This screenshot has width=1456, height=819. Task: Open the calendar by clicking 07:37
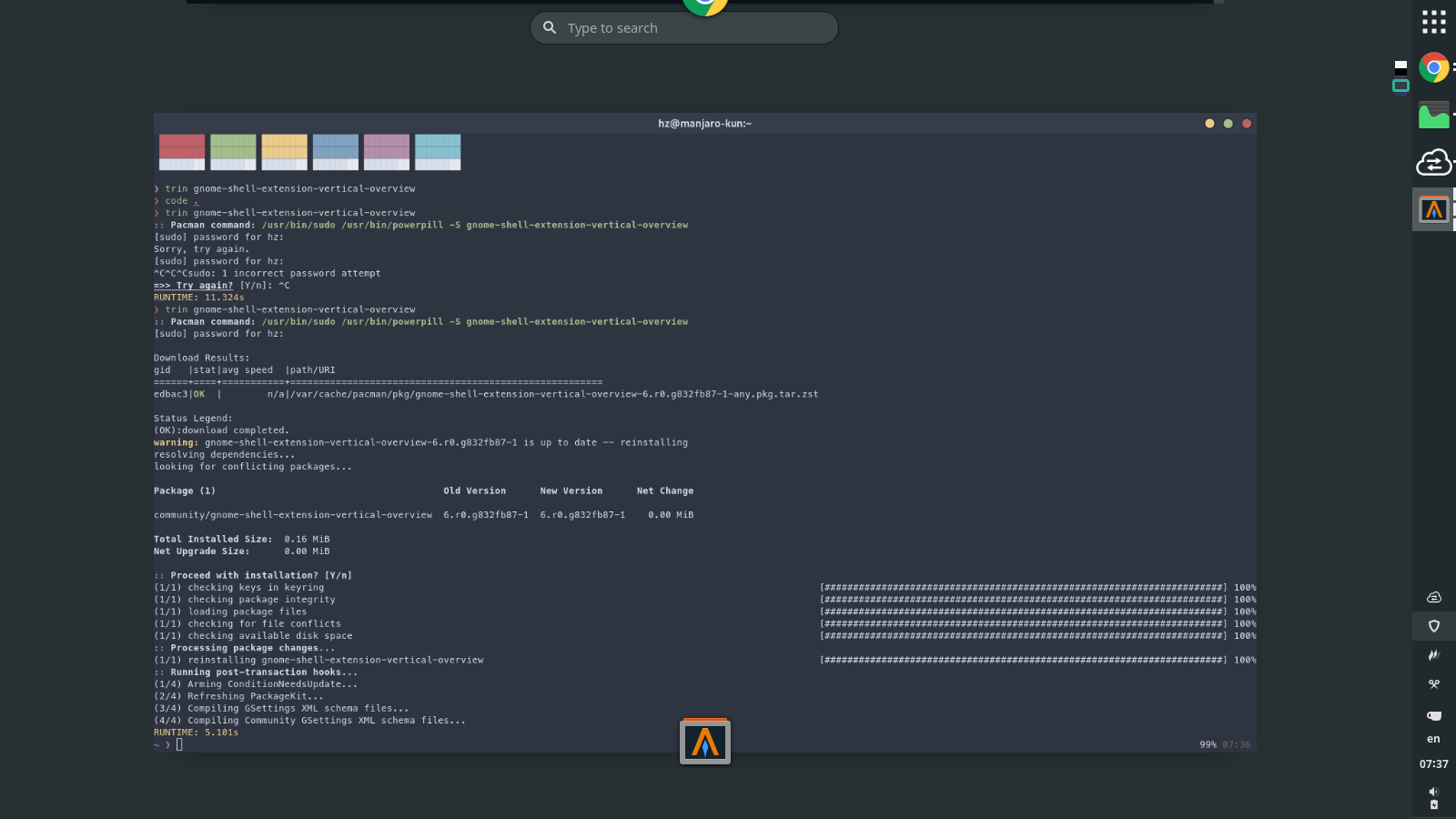1434,763
